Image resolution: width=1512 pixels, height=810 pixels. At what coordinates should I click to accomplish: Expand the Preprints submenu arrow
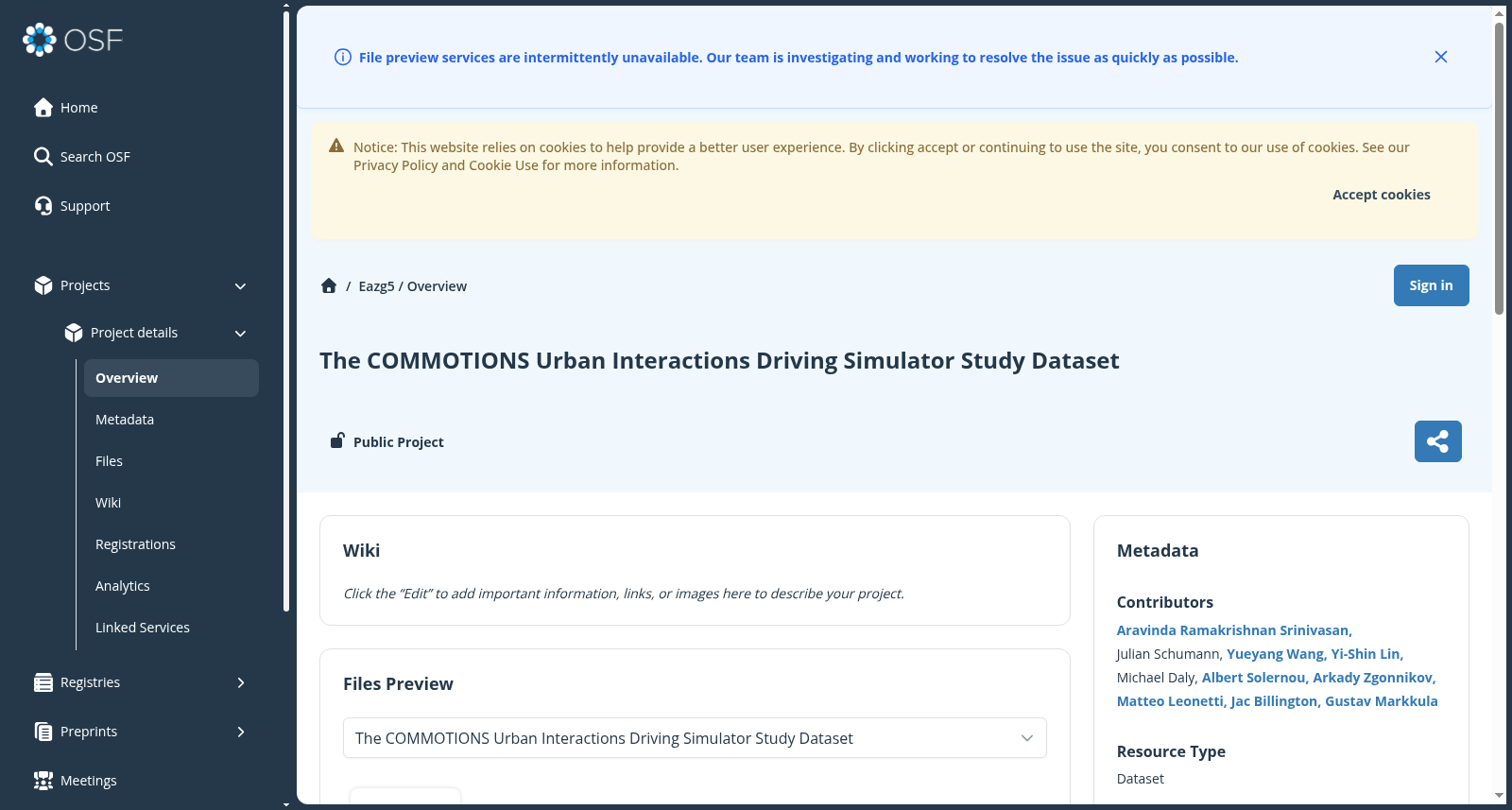241,732
